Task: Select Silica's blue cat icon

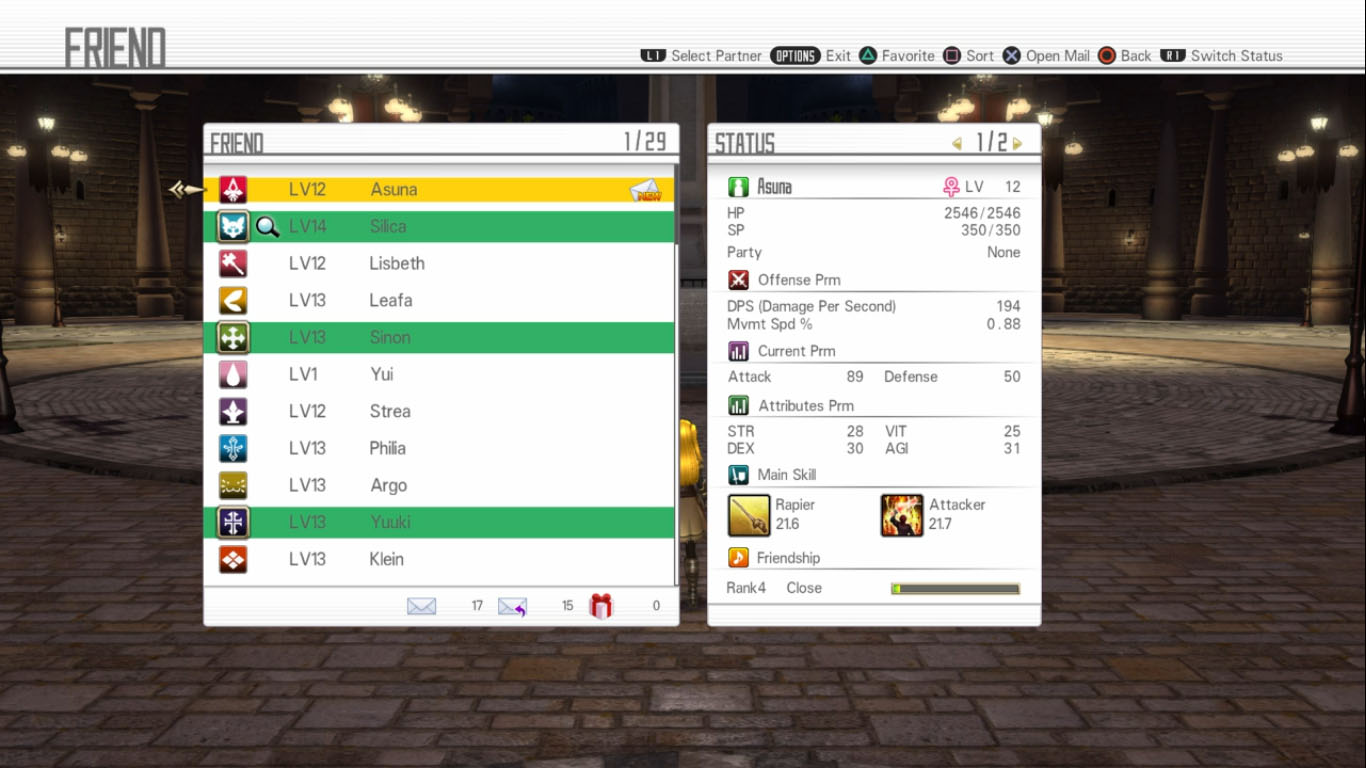Action: 233,226
